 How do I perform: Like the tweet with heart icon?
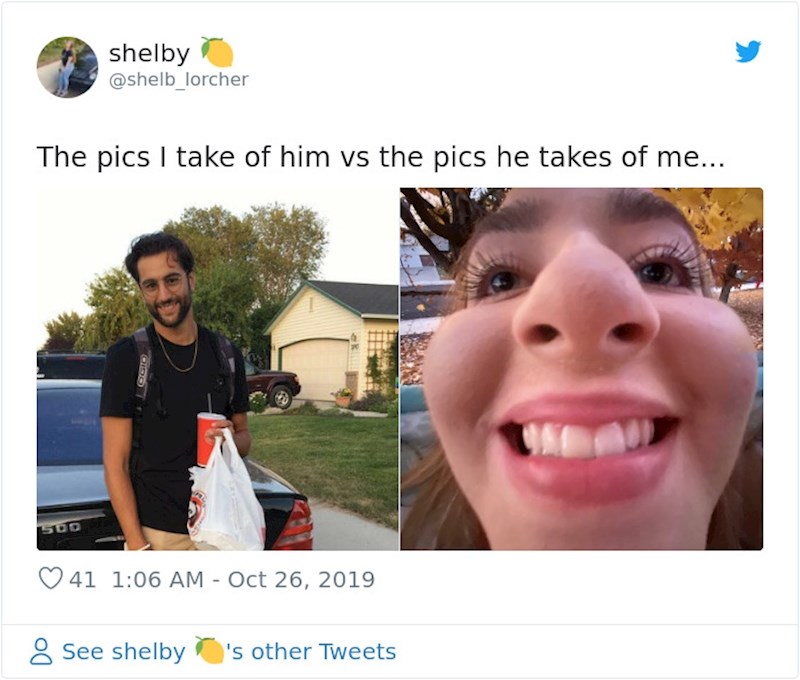[51, 578]
